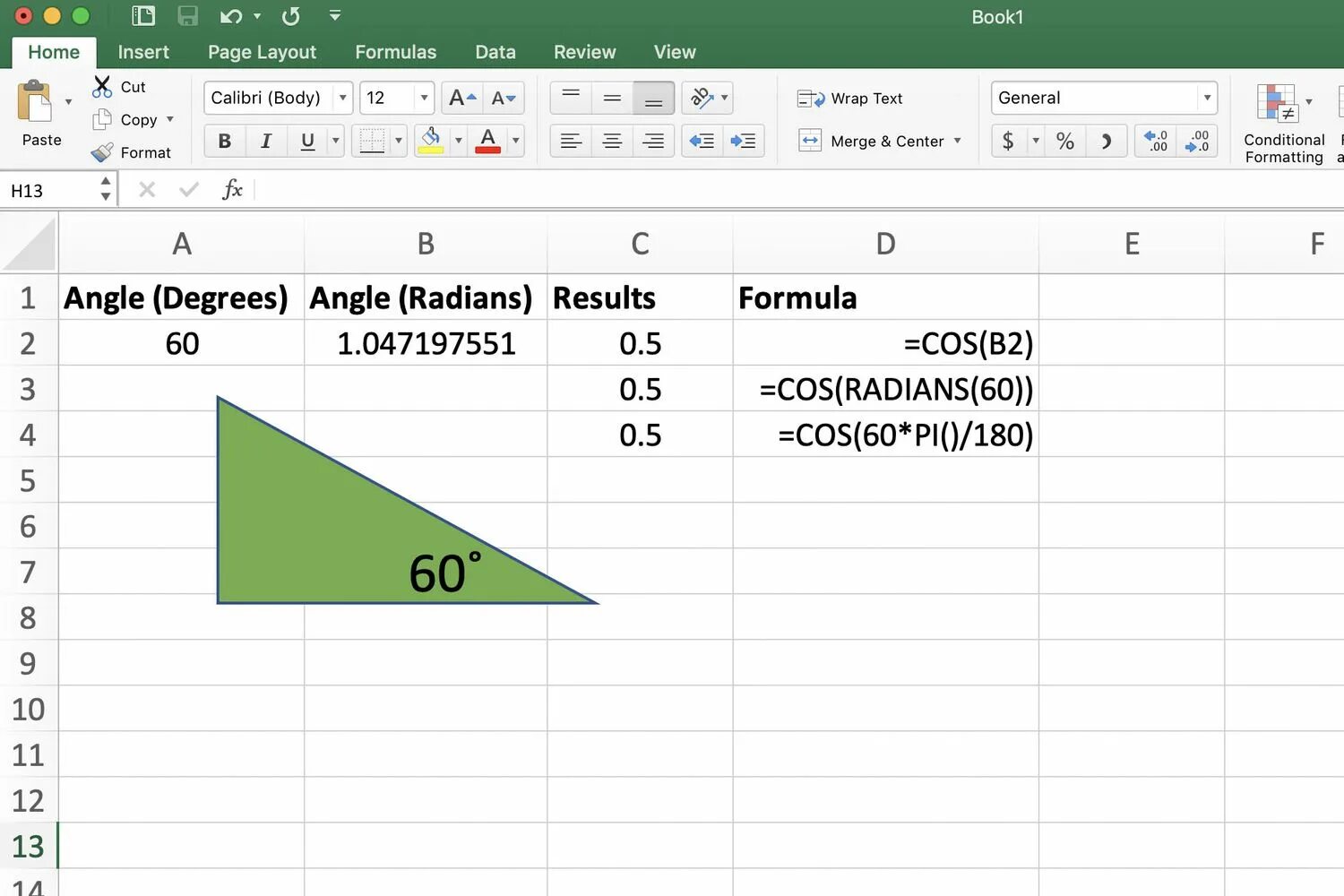
Task: Click the Save icon in title bar
Action: [187, 16]
